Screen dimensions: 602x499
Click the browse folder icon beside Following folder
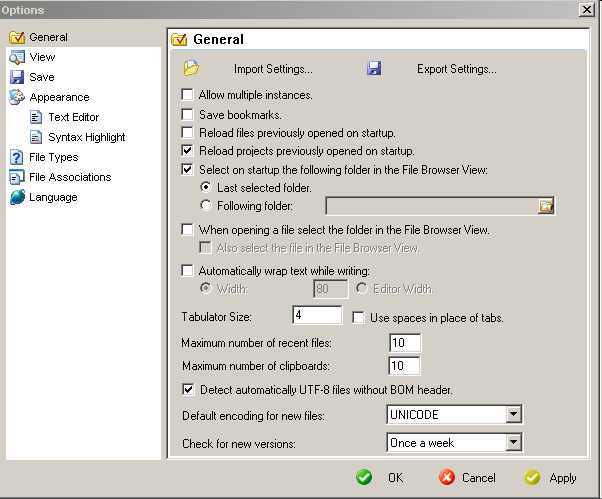[545, 206]
